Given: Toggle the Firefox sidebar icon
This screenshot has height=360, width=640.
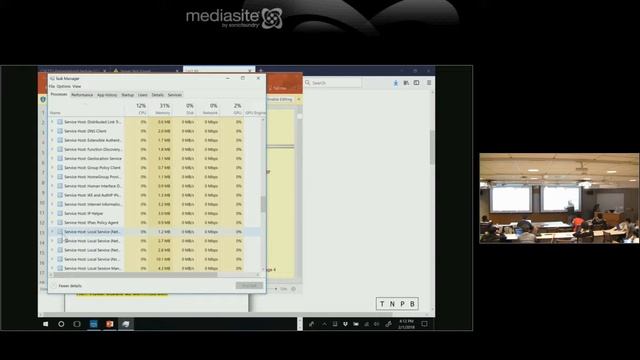Looking at the screenshot, I should click(416, 83).
